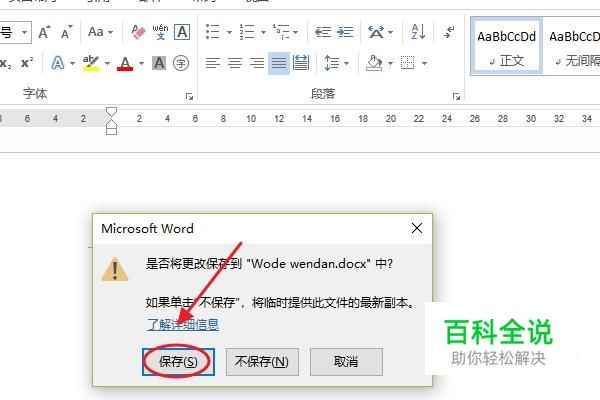Open the Phonetic Guide wén icon

(x=160, y=32)
